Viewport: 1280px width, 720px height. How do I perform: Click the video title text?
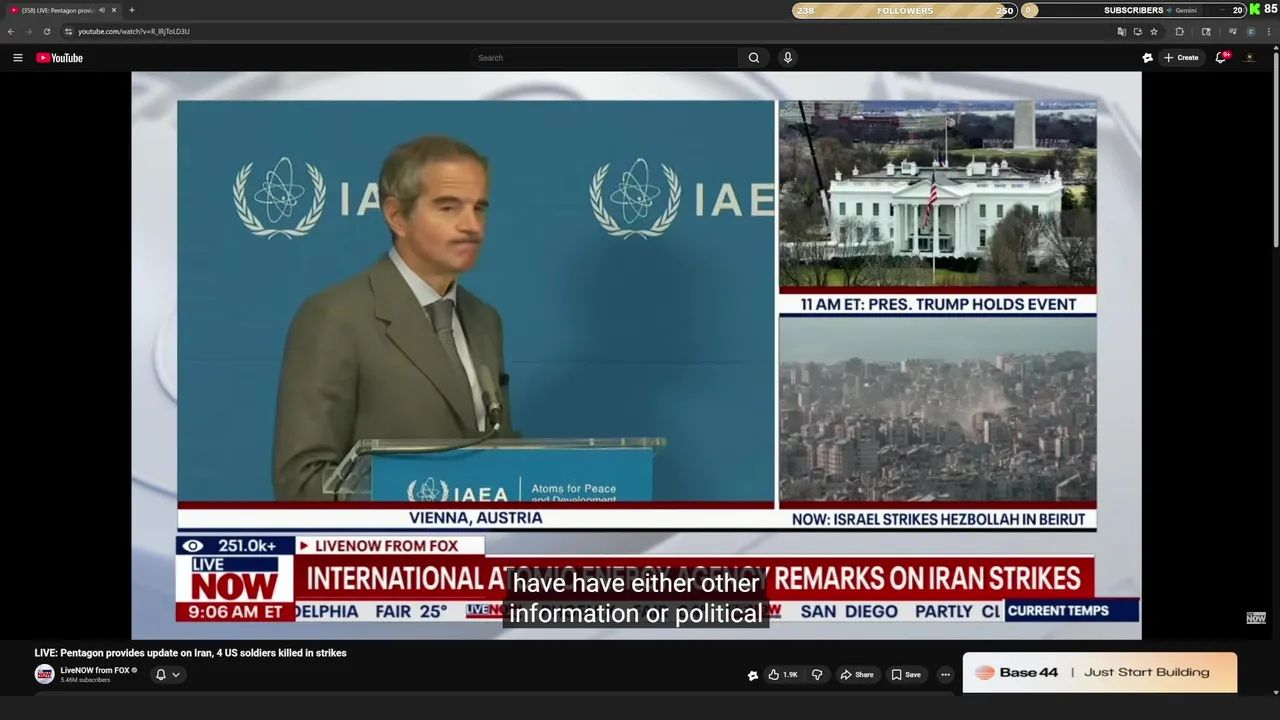click(190, 653)
